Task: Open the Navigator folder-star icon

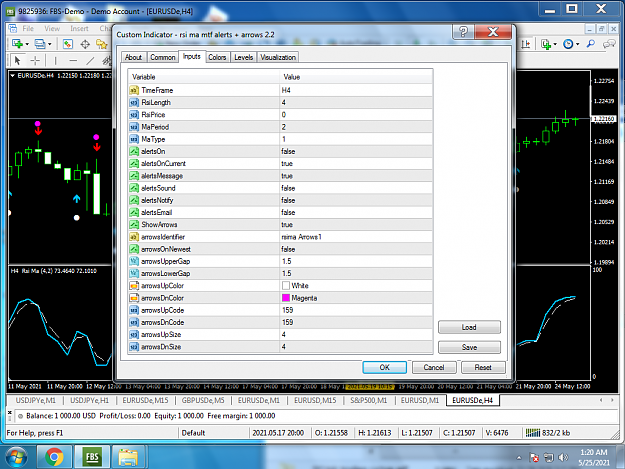Action: tap(102, 44)
